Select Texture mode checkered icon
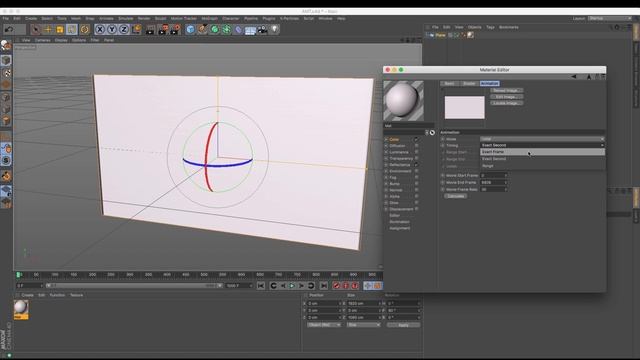Image resolution: width=640 pixels, height=360 pixels. [6, 73]
